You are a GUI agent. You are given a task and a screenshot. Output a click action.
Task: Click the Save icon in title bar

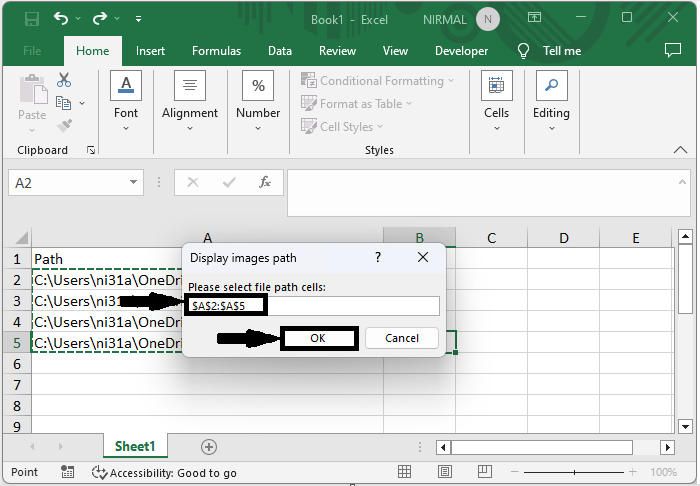[x=32, y=19]
